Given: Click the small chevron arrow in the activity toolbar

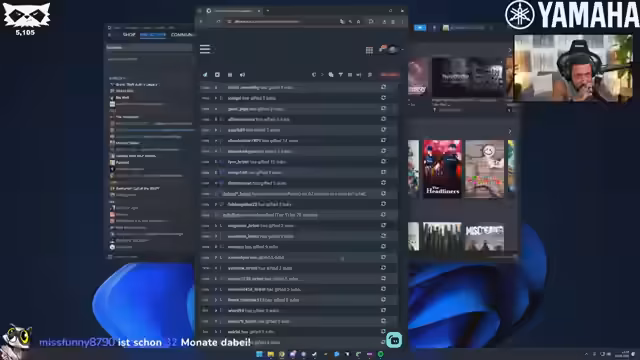Looking at the screenshot, I should [322, 75].
